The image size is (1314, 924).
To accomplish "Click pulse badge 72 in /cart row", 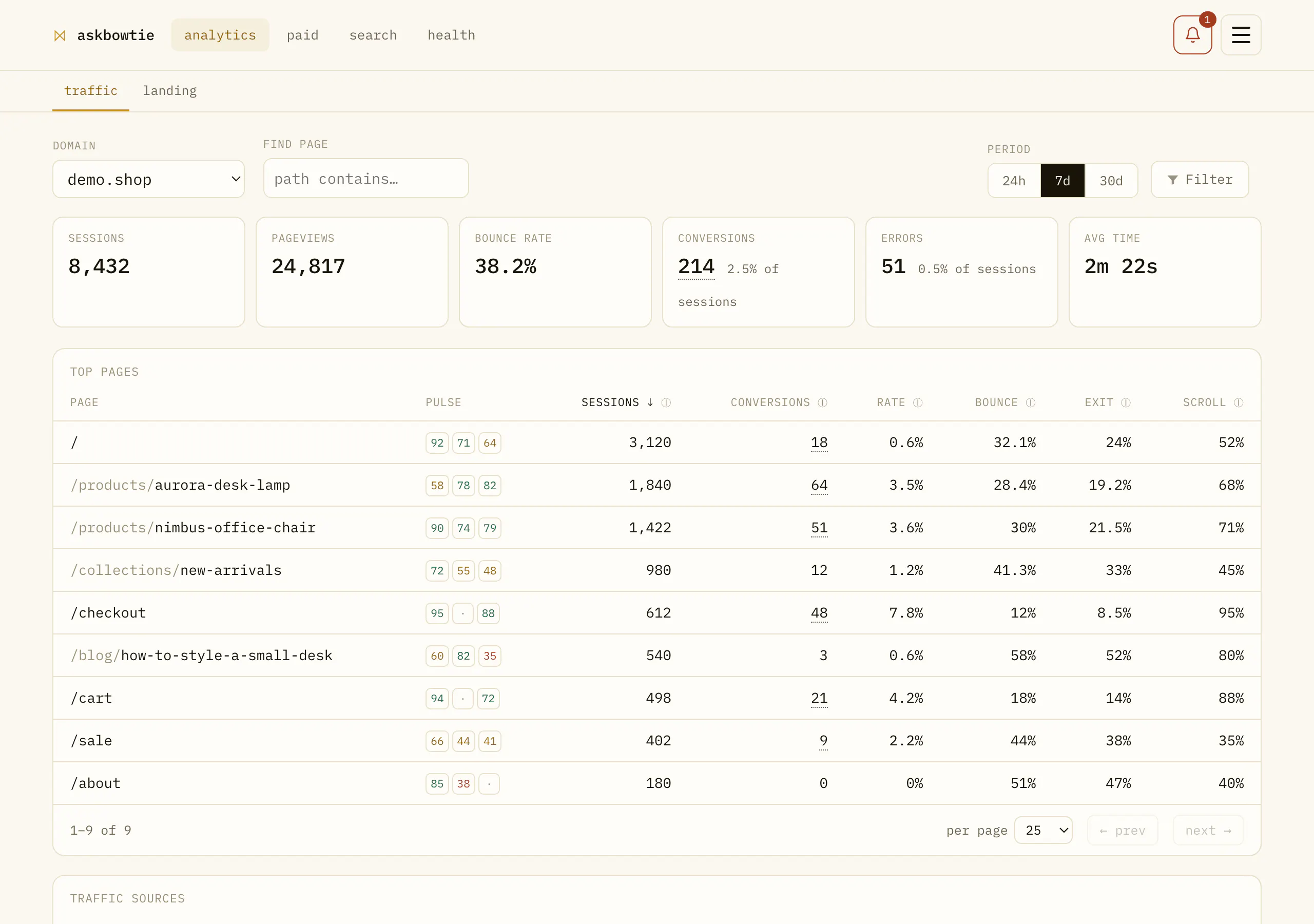I will click(488, 699).
